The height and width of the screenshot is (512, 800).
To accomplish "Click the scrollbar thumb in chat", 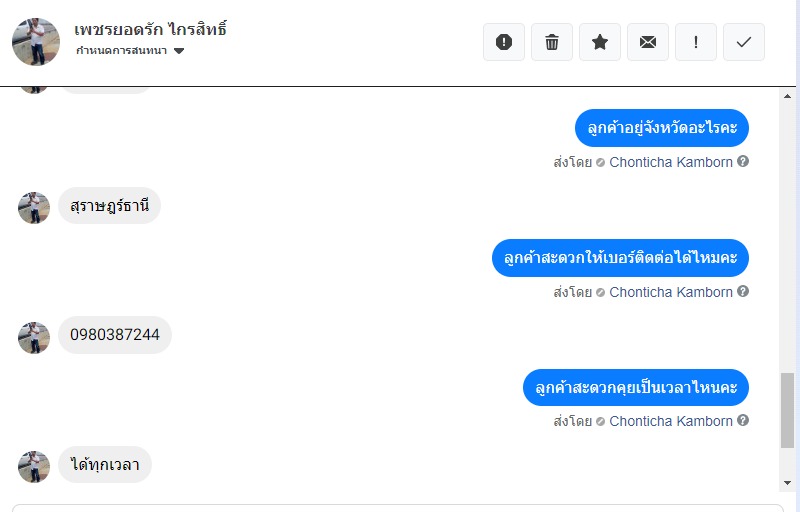I will [787, 410].
